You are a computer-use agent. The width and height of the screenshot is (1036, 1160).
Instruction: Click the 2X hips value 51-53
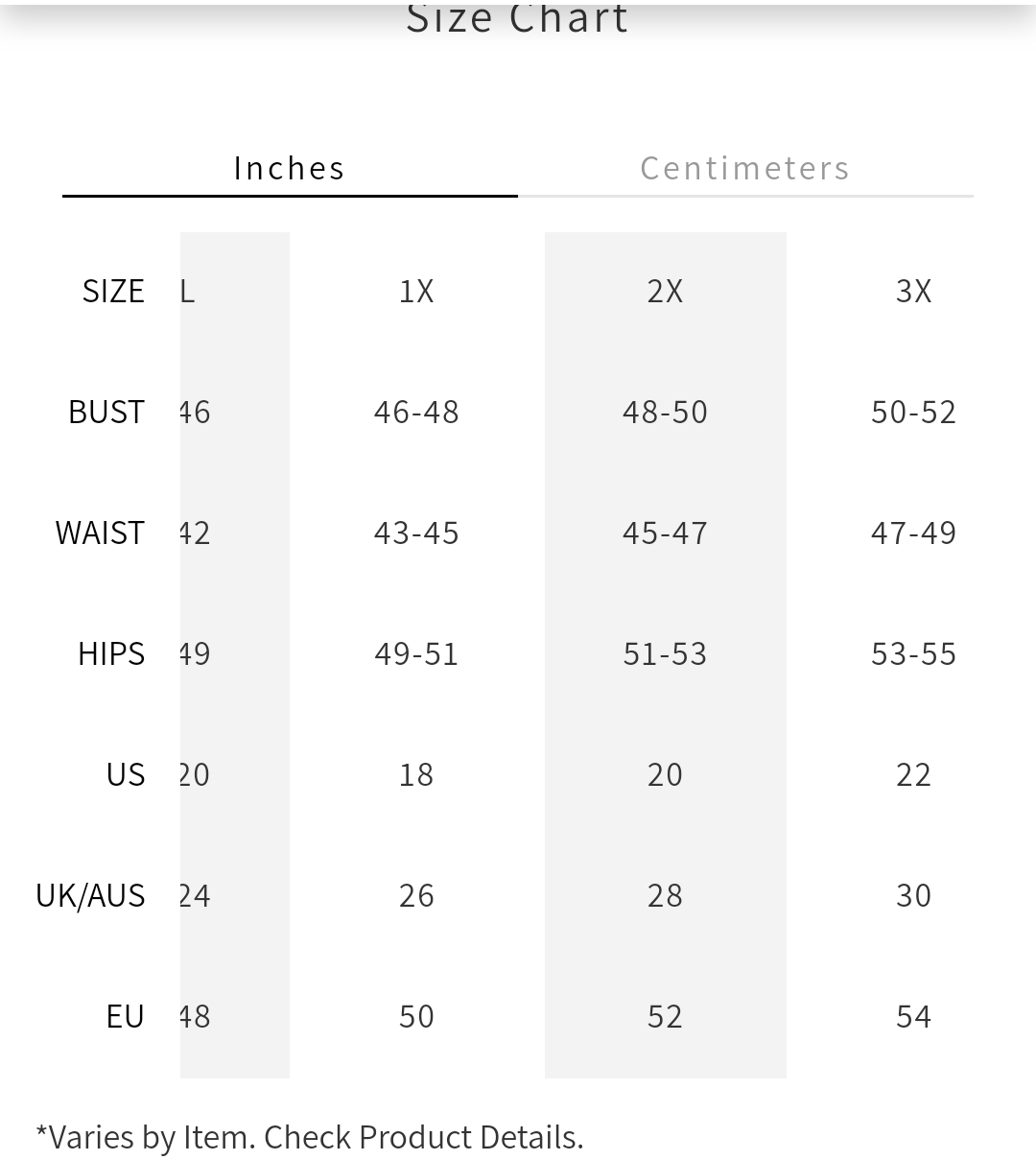pos(665,653)
